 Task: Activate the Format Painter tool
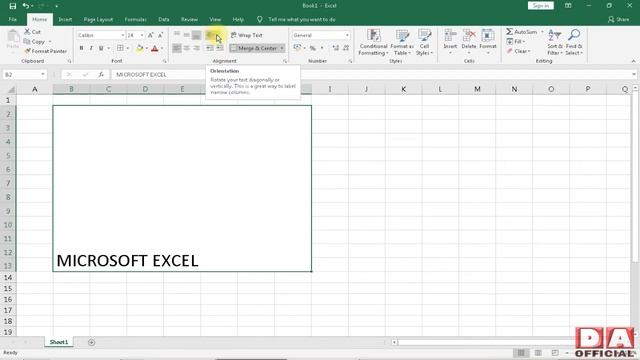45,51
